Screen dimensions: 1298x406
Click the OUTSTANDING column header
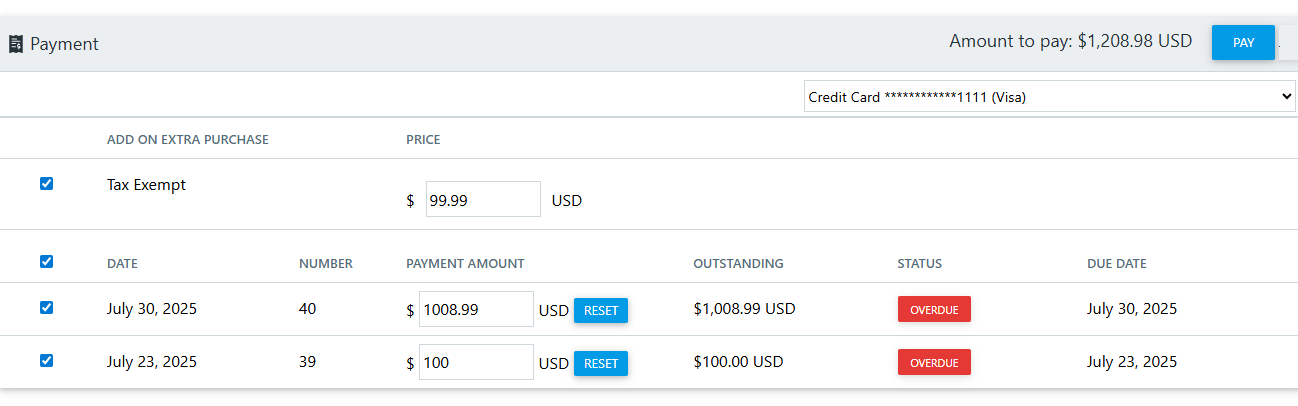point(738,264)
